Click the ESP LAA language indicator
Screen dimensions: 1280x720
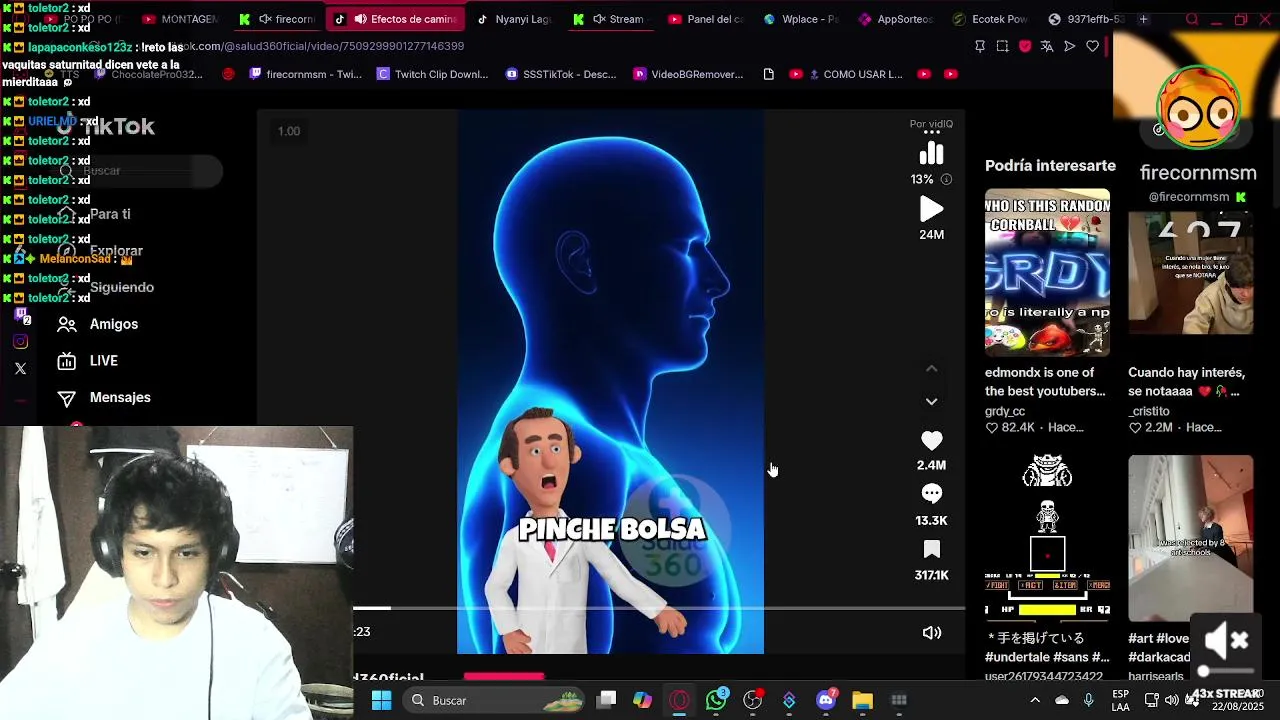pos(1121,701)
